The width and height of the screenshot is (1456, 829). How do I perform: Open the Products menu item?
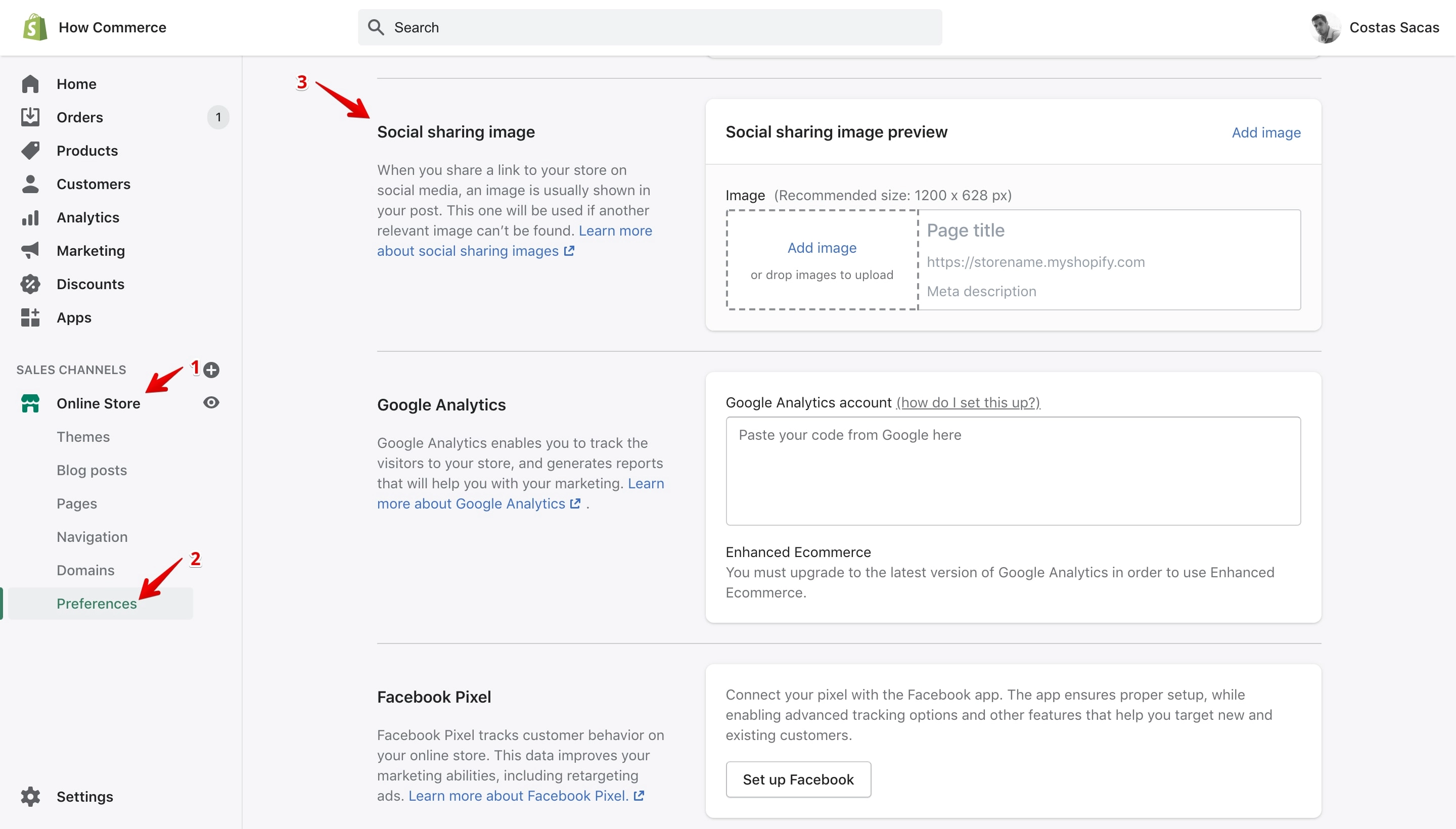87,150
